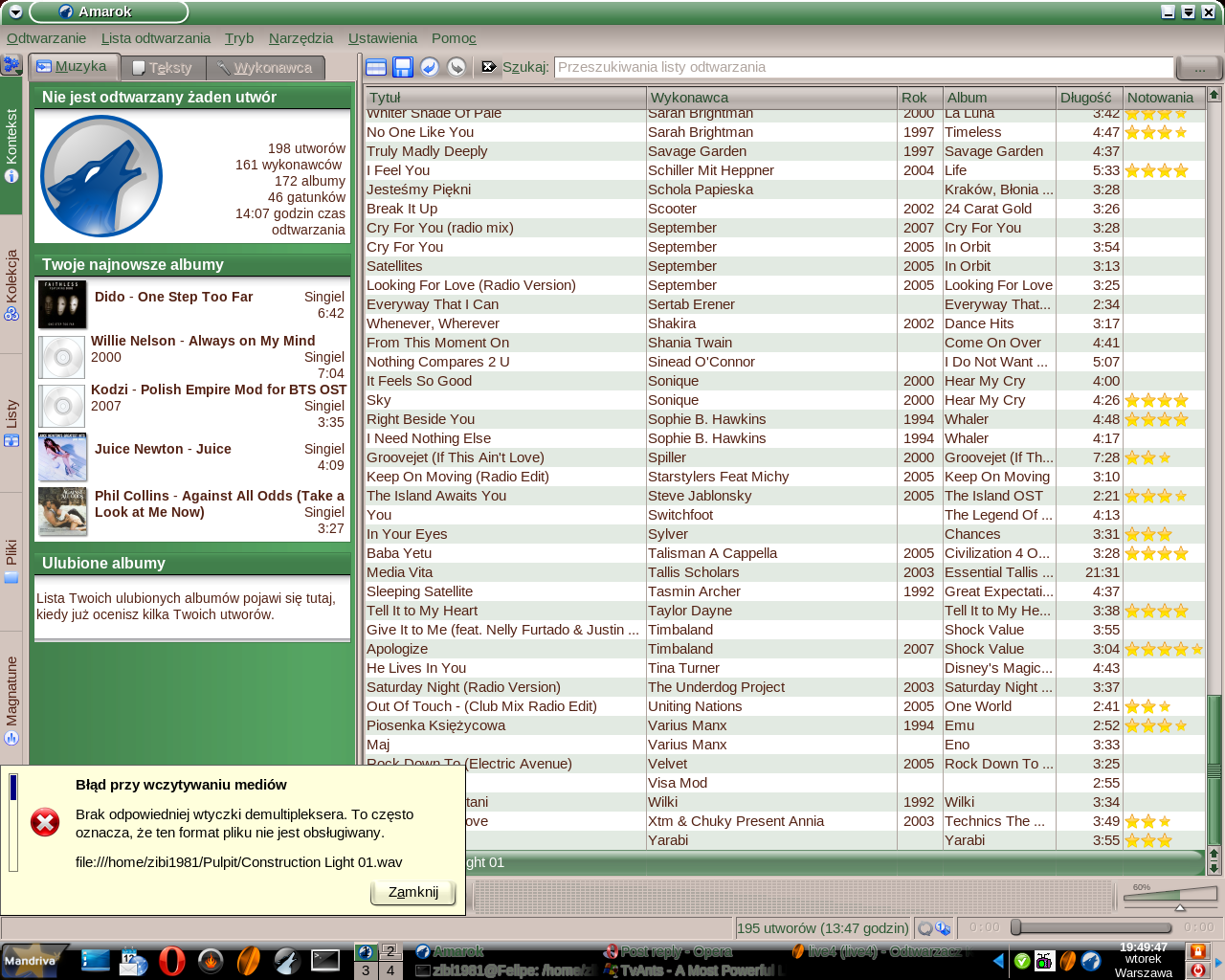This screenshot has height=980, width=1225.
Task: Toggle random mode icon in status bar
Action: [x=943, y=927]
